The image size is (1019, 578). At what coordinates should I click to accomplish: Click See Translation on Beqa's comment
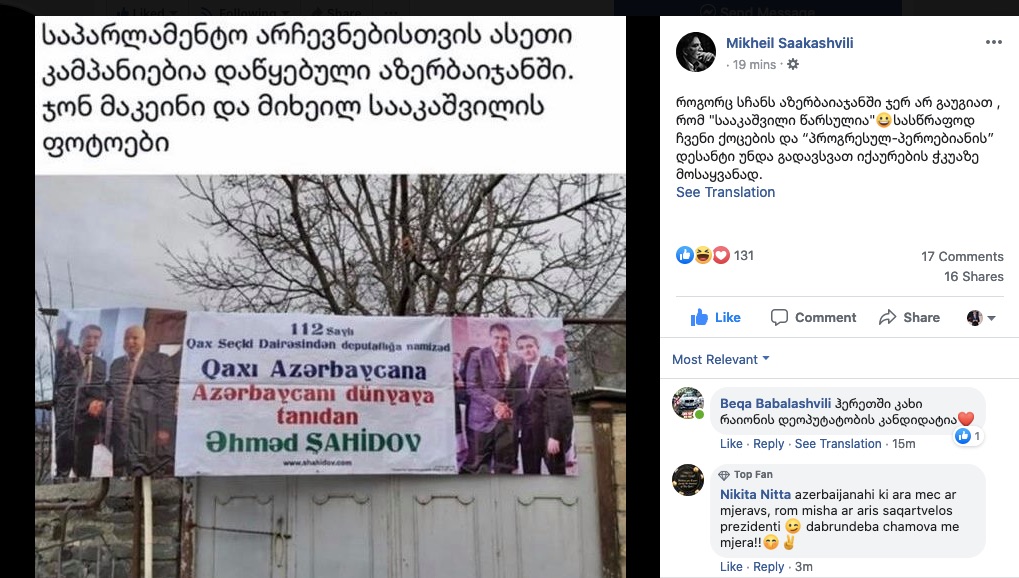click(838, 443)
